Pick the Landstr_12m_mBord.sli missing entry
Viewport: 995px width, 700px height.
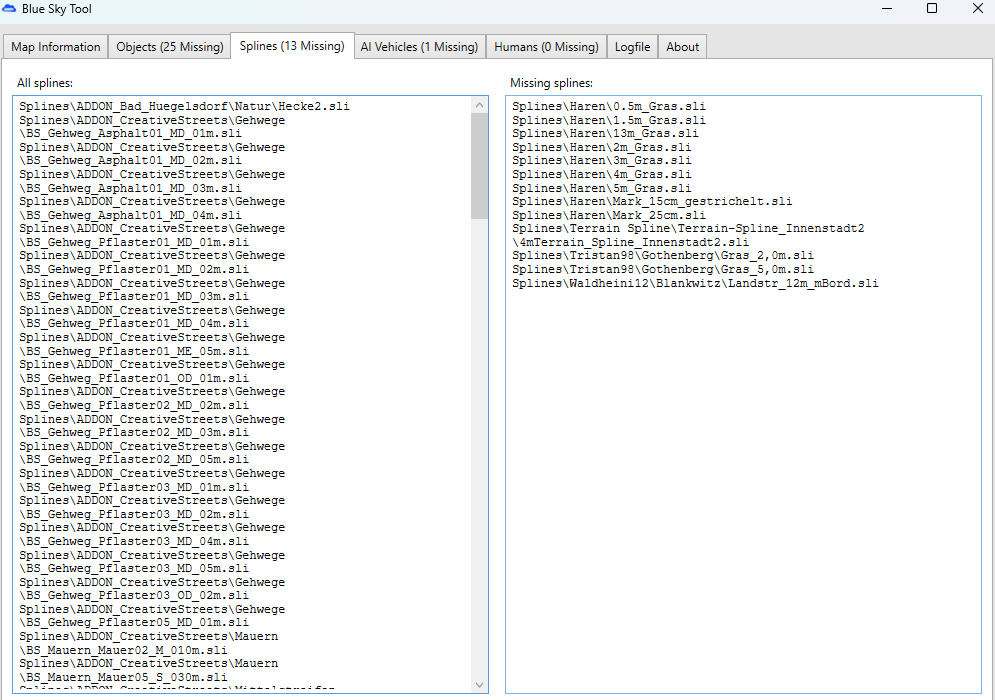[695, 283]
